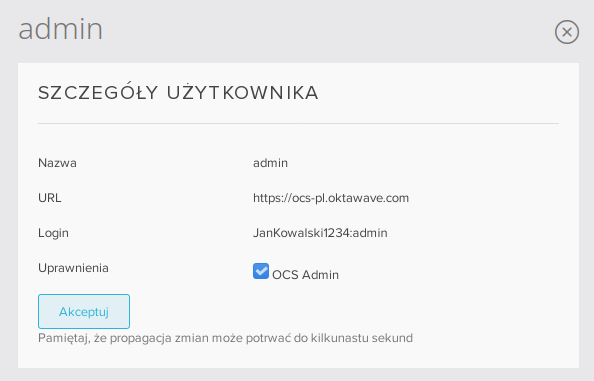The height and width of the screenshot is (381, 594).
Task: Select the JanKowalski1234:admin login value
Action: tap(320, 233)
